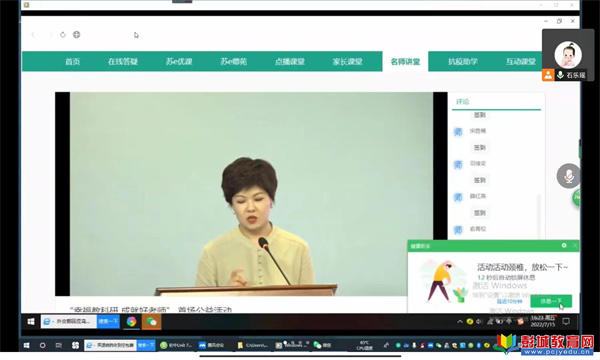
Task: Toggle 石乐瑶's green microphone icon
Action: tap(560, 75)
